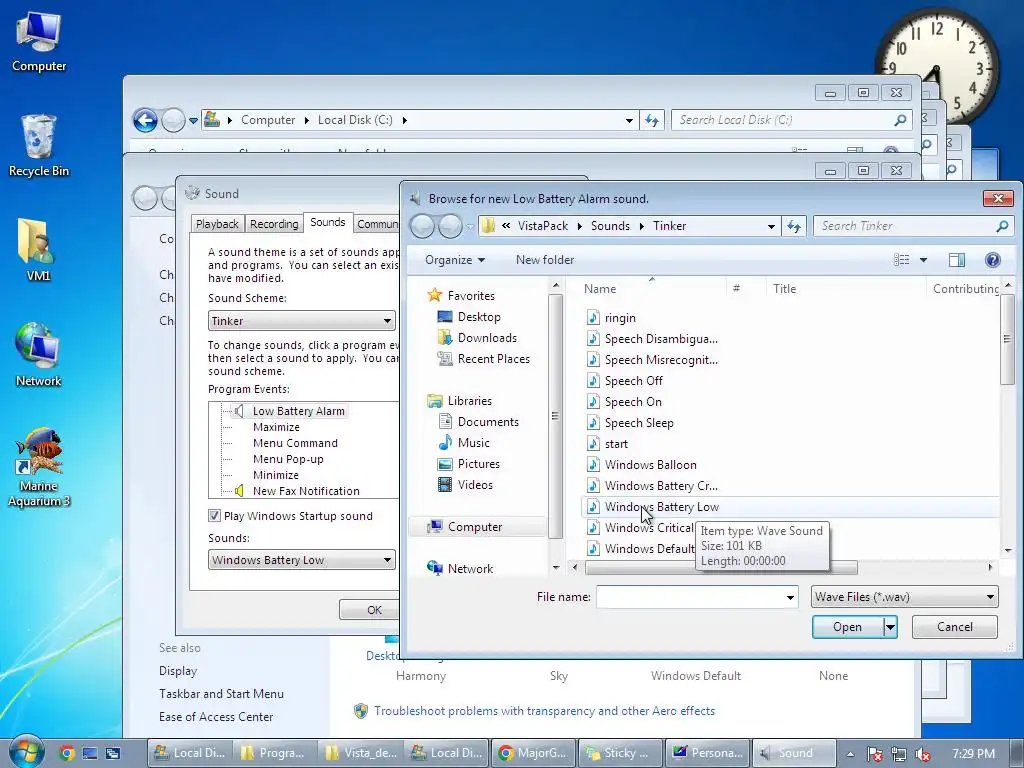Select the New Fax Notification event
1024x768 pixels.
(x=306, y=491)
